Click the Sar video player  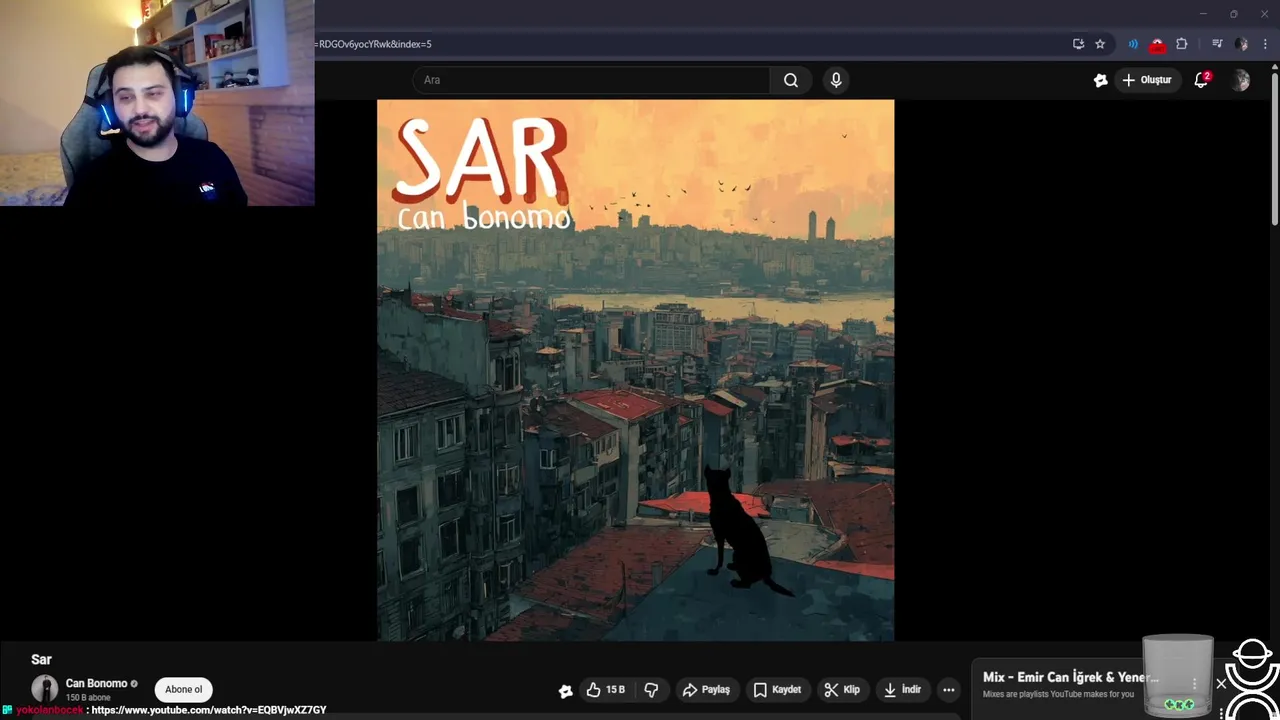(635, 370)
